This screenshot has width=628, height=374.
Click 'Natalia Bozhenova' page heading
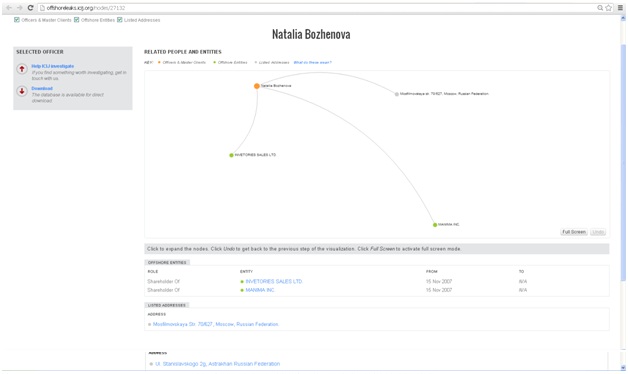(x=311, y=34)
